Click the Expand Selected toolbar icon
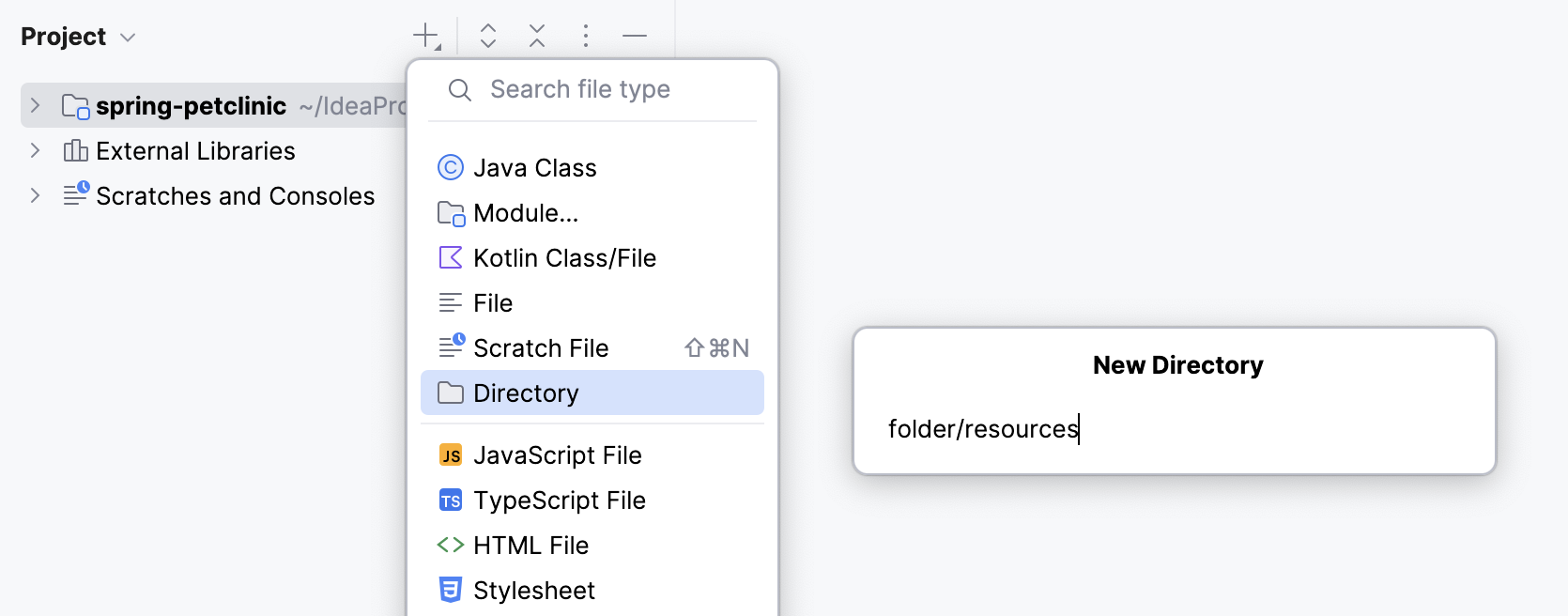Image resolution: width=1568 pixels, height=616 pixels. pos(488,37)
